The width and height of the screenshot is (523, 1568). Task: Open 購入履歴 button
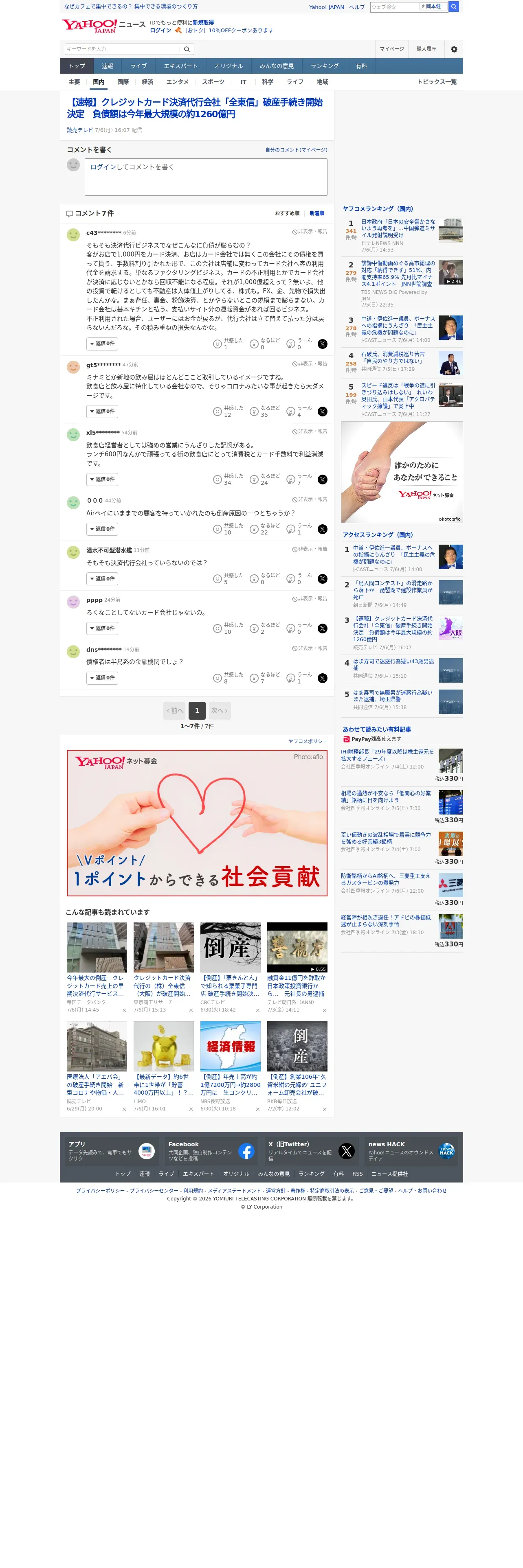(x=426, y=49)
